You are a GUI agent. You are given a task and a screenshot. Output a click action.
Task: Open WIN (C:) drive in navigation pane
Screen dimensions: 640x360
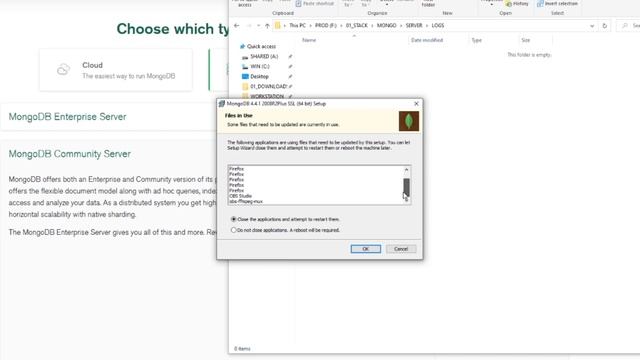click(260, 66)
